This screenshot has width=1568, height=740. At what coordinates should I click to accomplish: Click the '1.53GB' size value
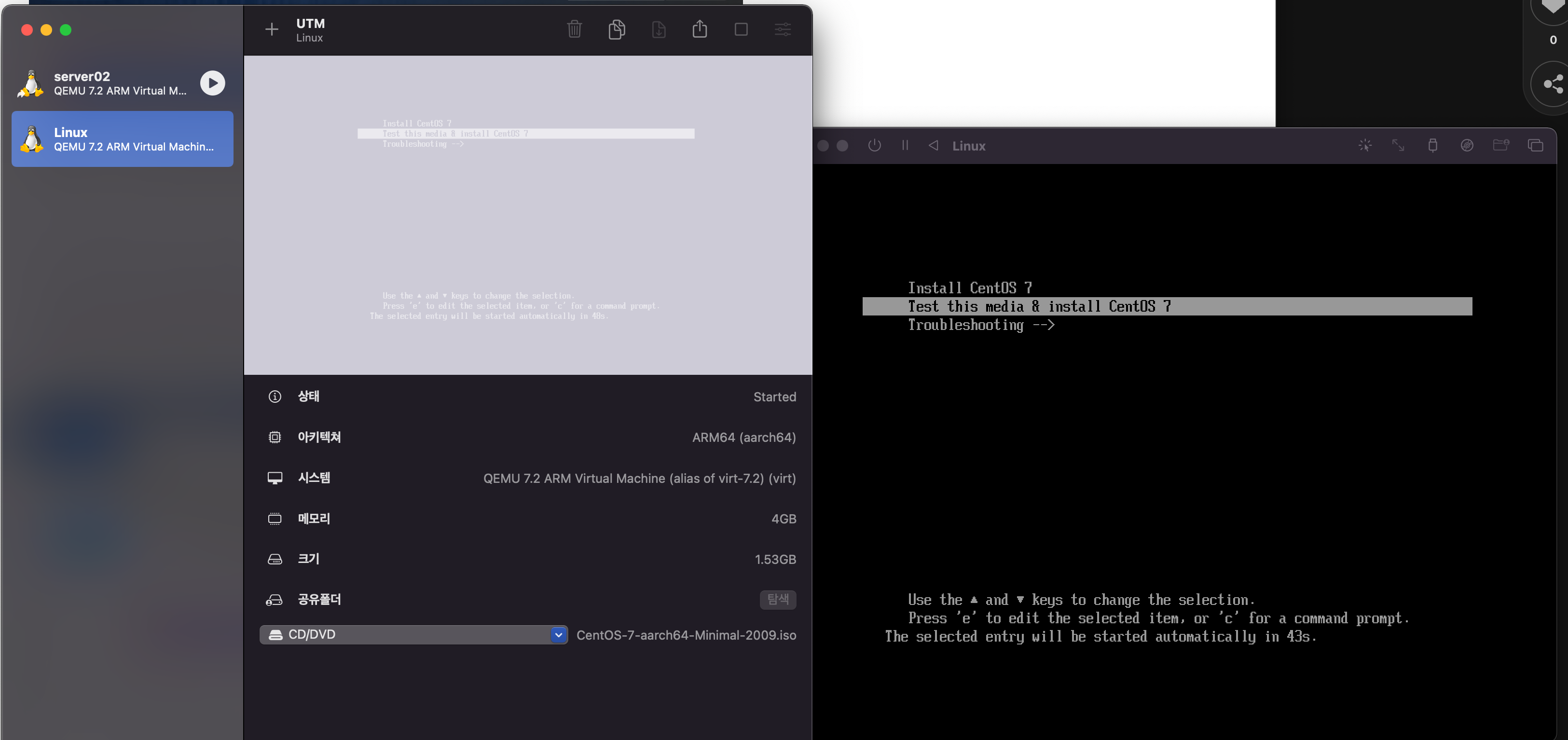click(775, 559)
